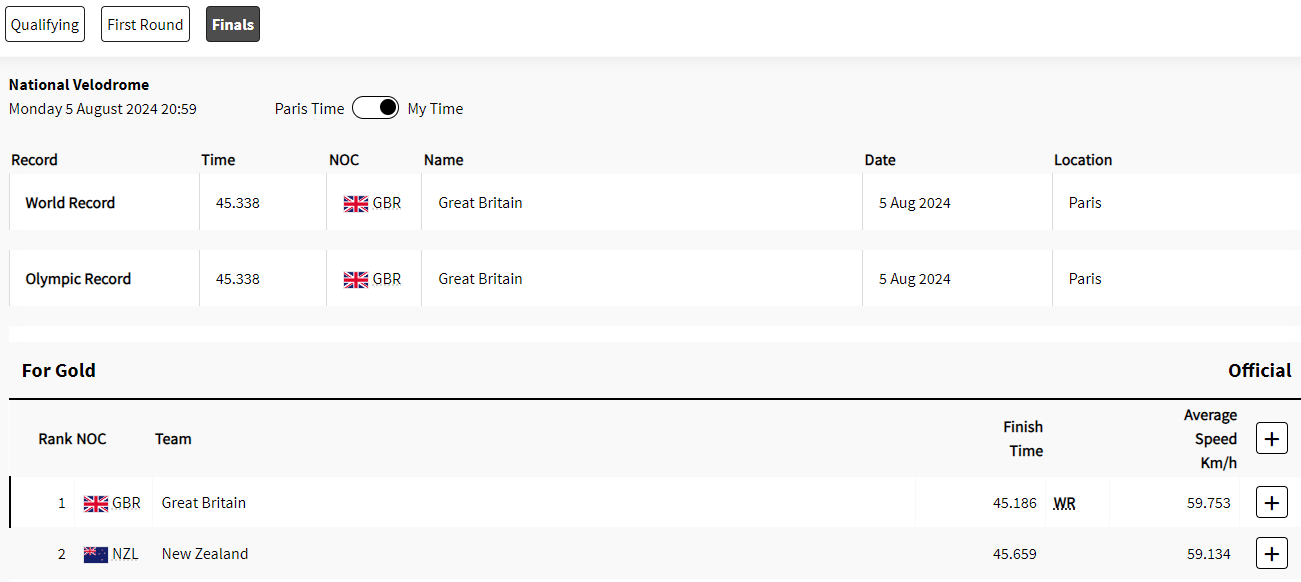Click the Average Speed column header
This screenshot has height=582, width=1301.
[1210, 438]
